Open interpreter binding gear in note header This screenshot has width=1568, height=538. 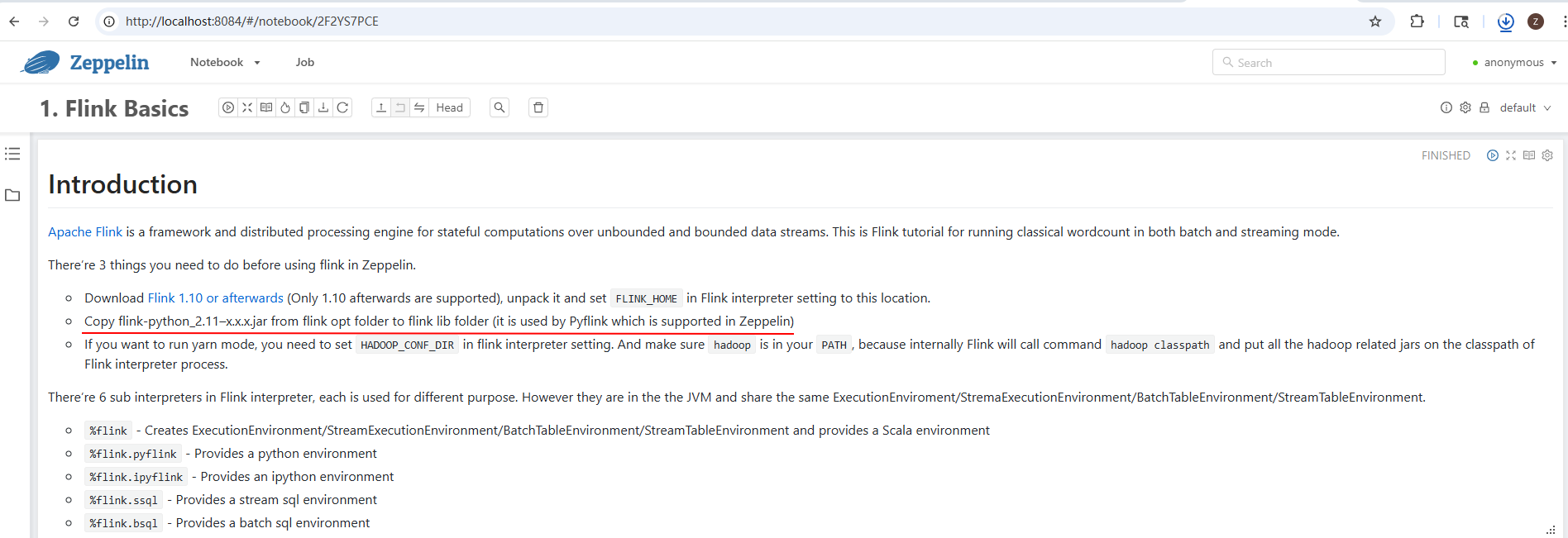(1465, 107)
